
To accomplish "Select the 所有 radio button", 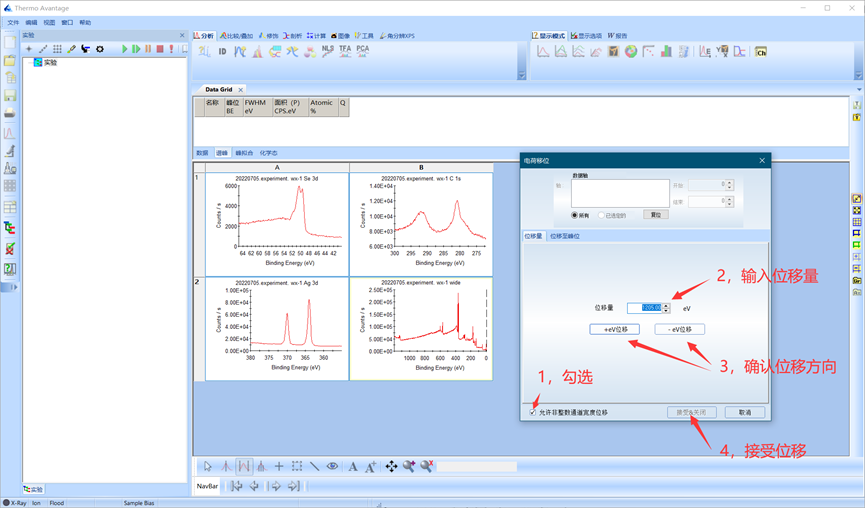I will [x=575, y=215].
